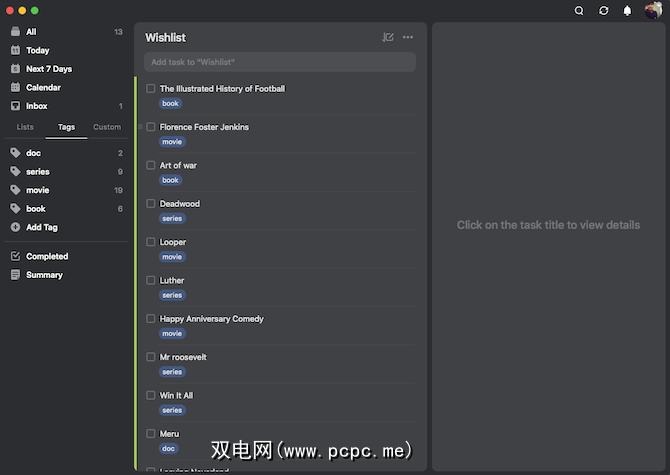
Task: Switch to the Custom tab
Action: pos(106,127)
